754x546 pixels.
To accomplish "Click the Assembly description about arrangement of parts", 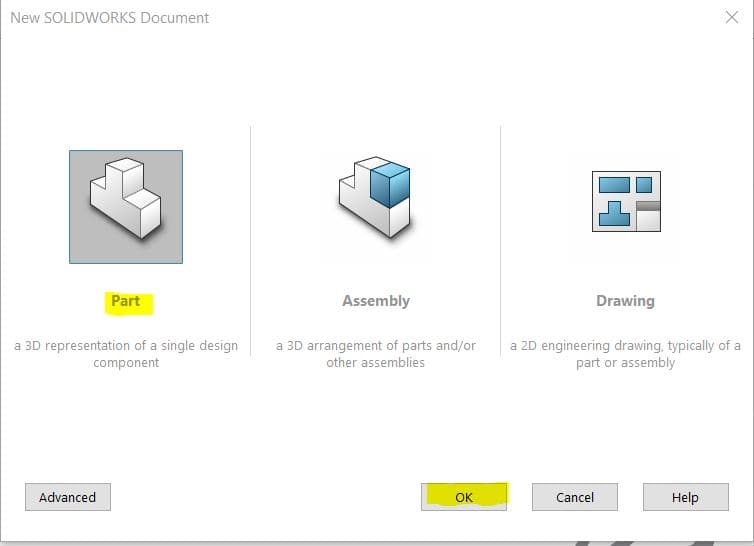I will pos(376,354).
